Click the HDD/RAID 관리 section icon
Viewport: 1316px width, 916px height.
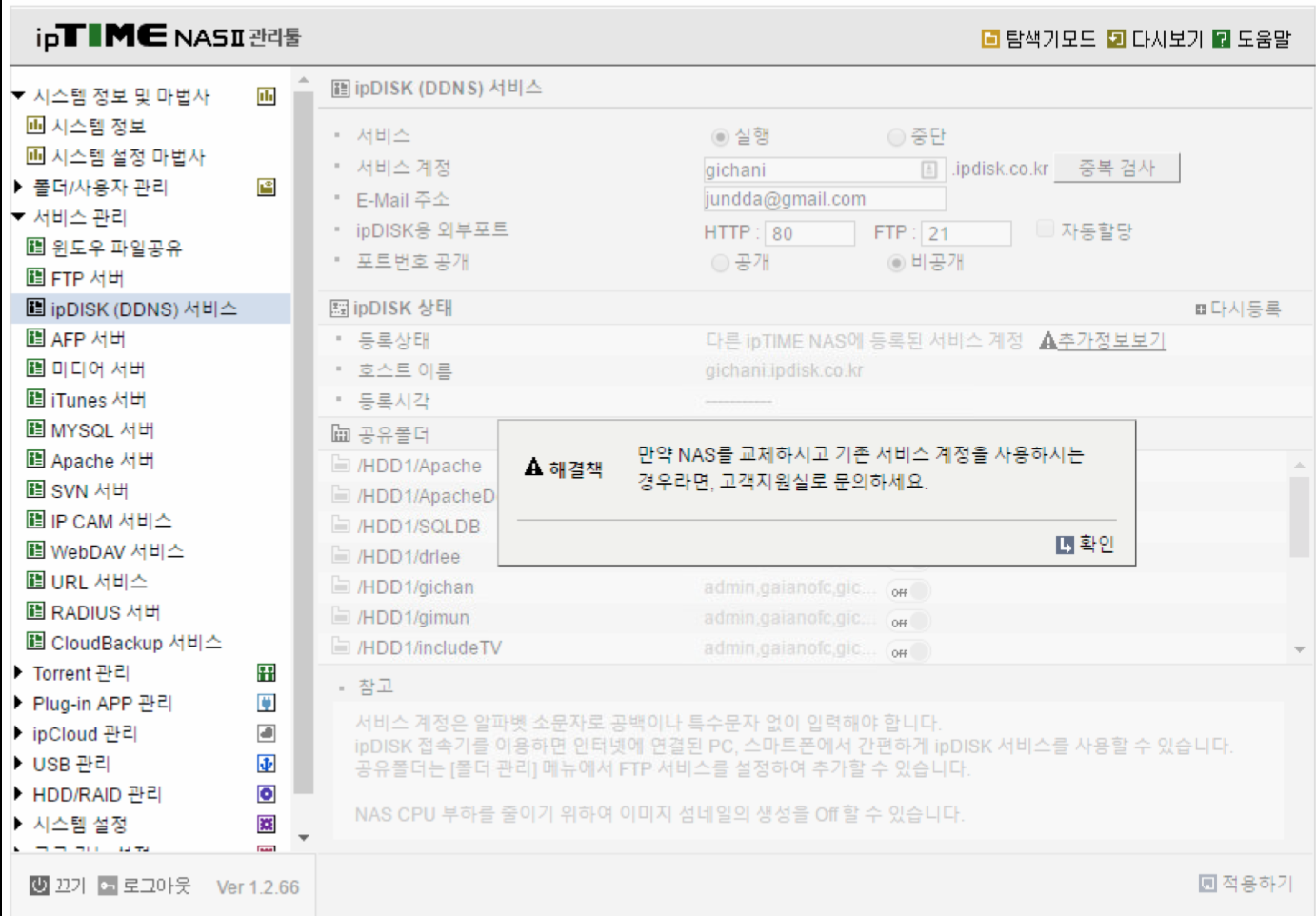[267, 794]
